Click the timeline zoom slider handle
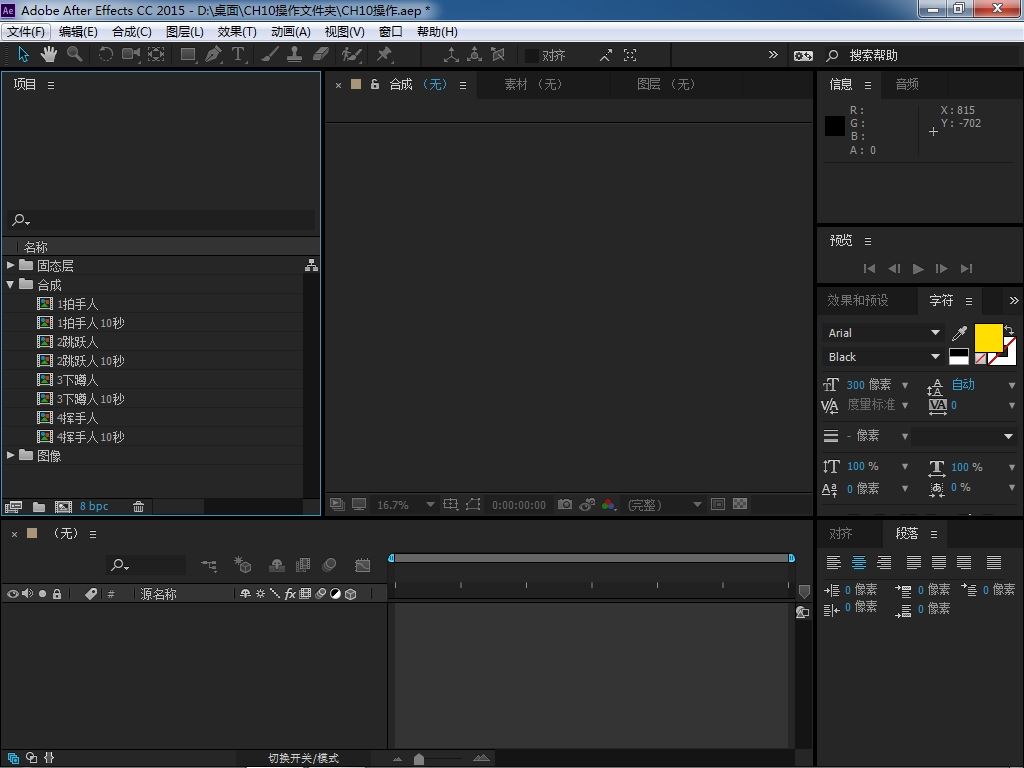The height and width of the screenshot is (768, 1024). click(419, 759)
